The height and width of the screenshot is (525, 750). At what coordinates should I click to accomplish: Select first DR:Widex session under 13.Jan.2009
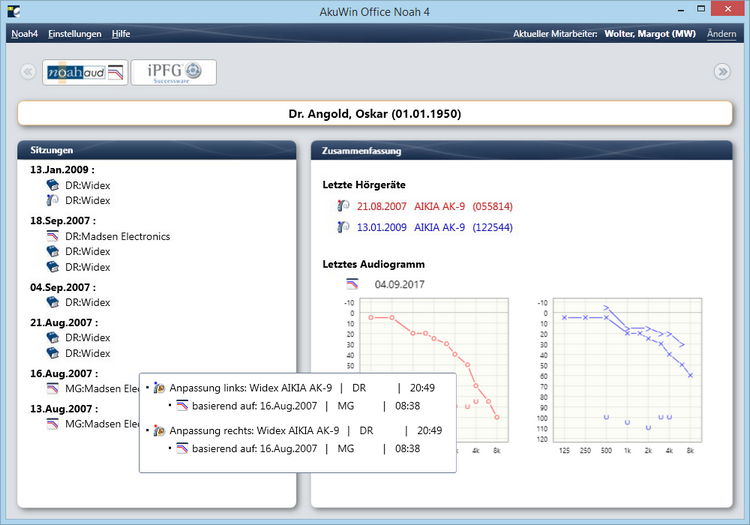pyautogui.click(x=88, y=185)
